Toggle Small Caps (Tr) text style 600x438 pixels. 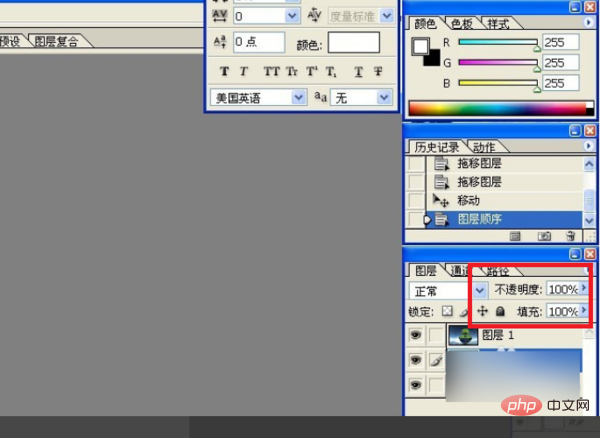[x=292, y=71]
